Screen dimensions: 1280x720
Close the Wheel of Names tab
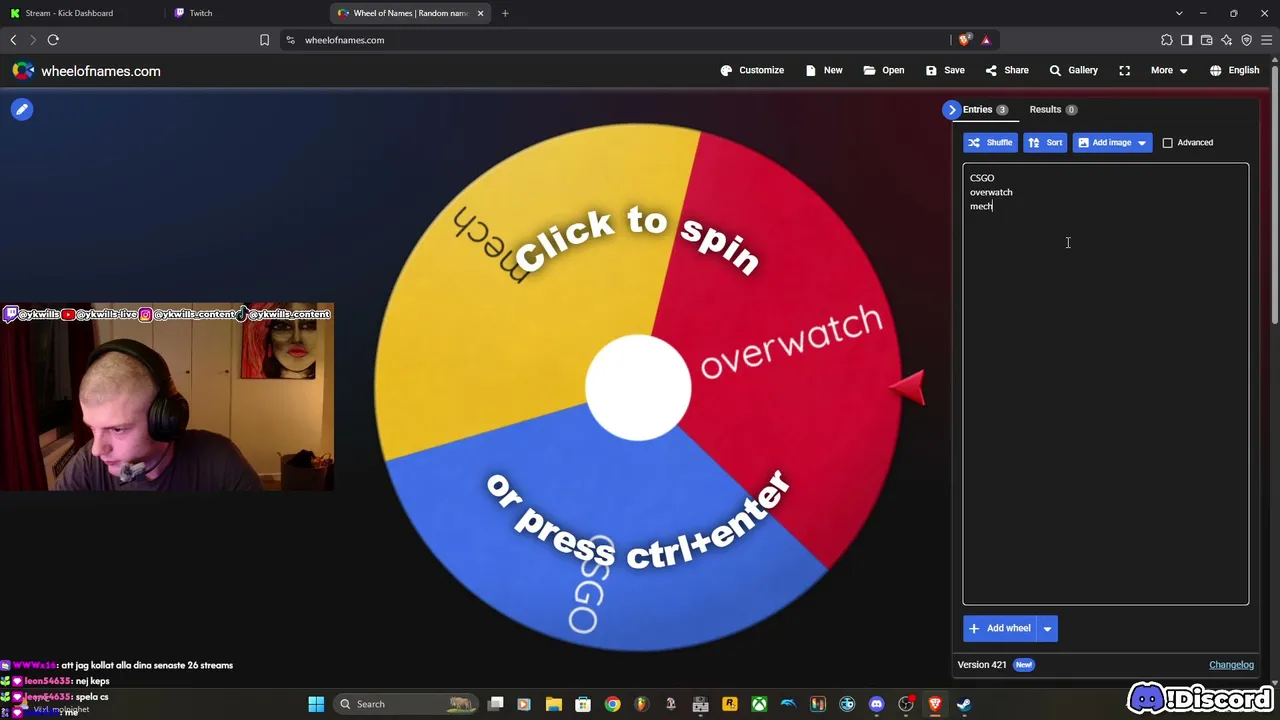point(480,13)
